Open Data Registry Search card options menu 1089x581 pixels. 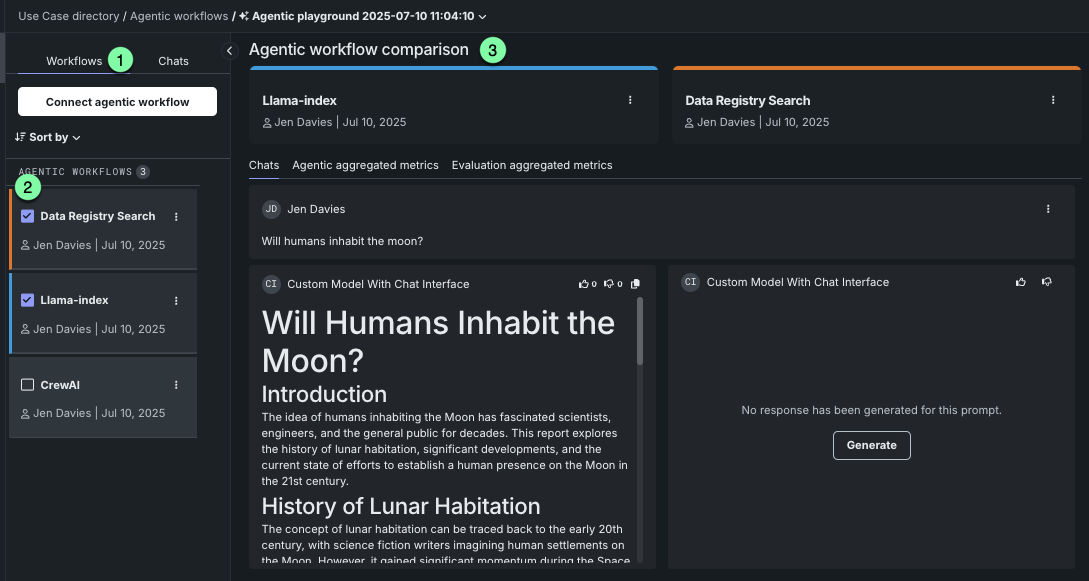tap(1053, 100)
